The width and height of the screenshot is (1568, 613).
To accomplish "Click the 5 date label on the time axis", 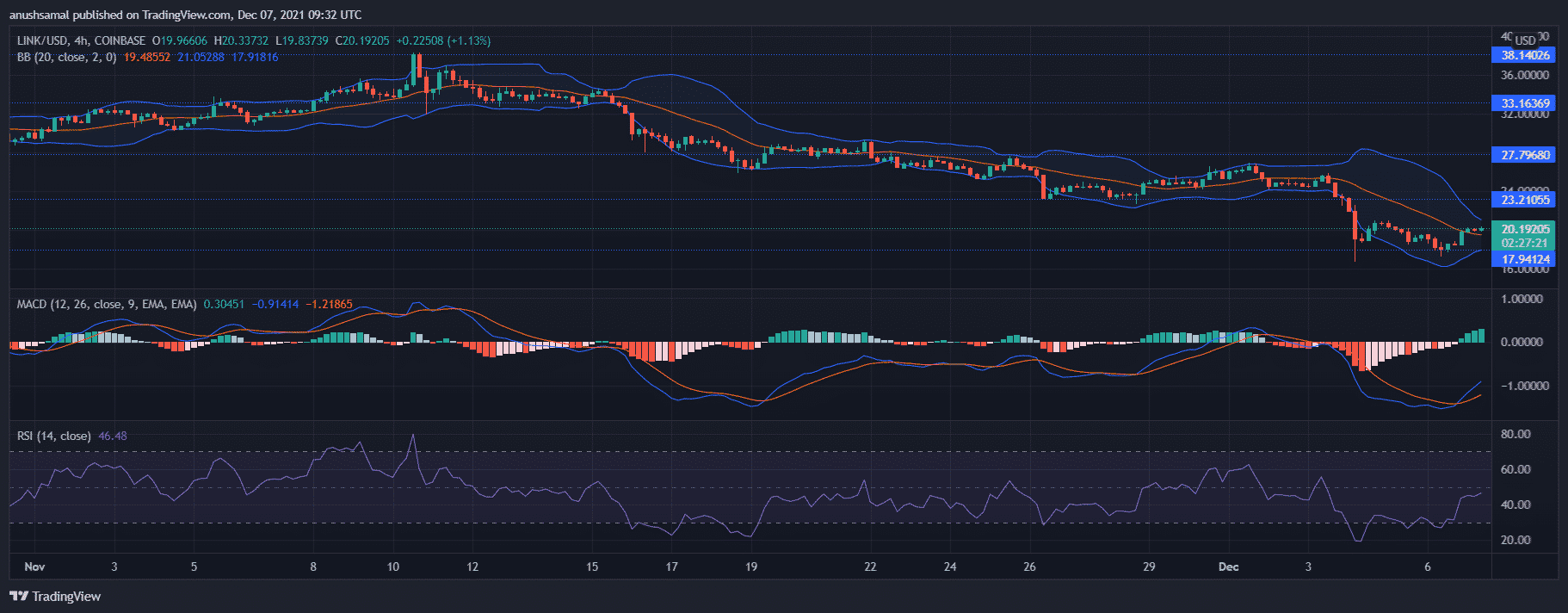I will click(x=194, y=567).
